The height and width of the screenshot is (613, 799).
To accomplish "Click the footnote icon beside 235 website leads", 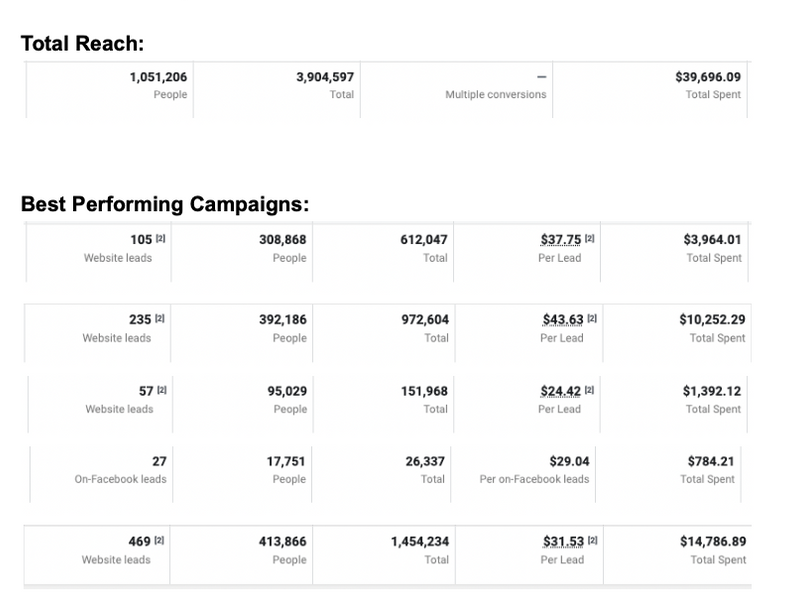I will [x=161, y=320].
